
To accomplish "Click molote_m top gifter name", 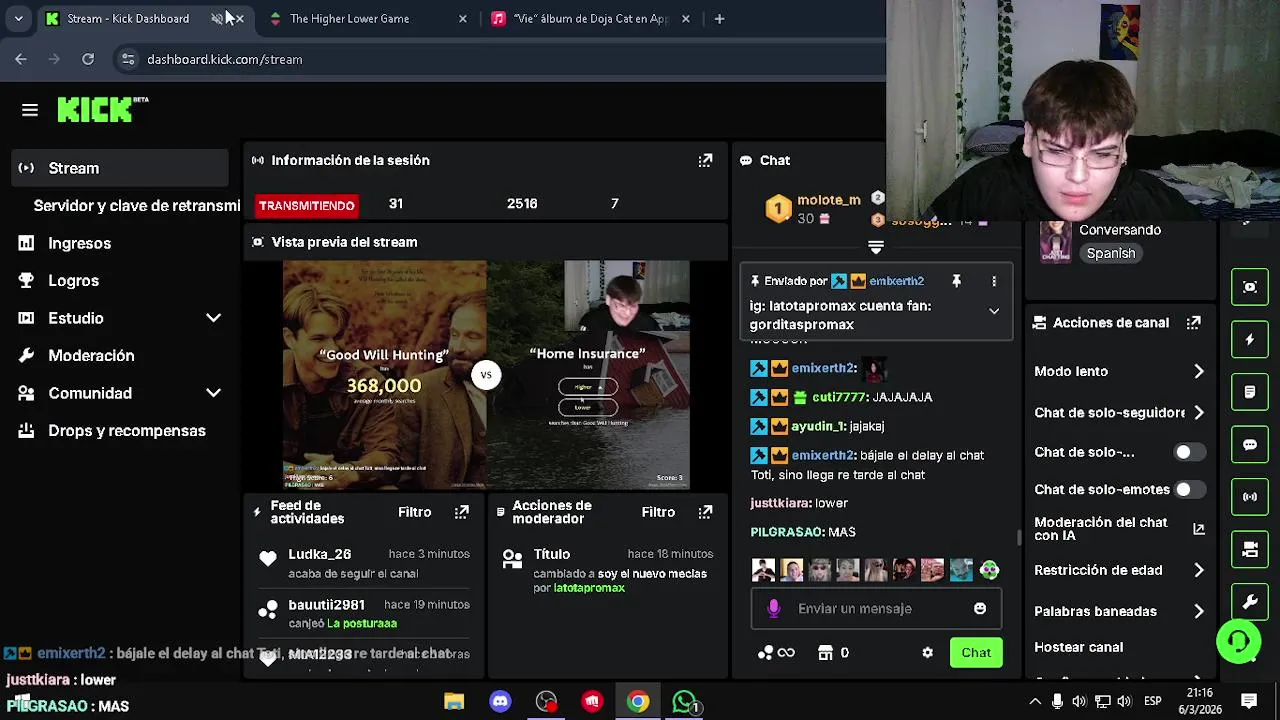I will (x=829, y=200).
